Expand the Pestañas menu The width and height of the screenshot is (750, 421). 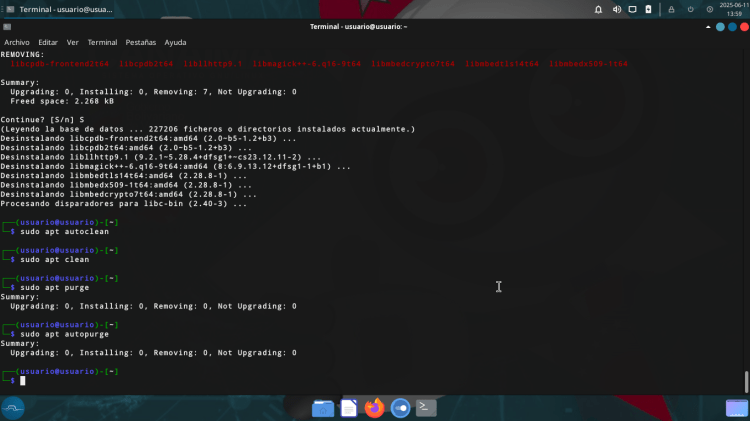click(140, 43)
